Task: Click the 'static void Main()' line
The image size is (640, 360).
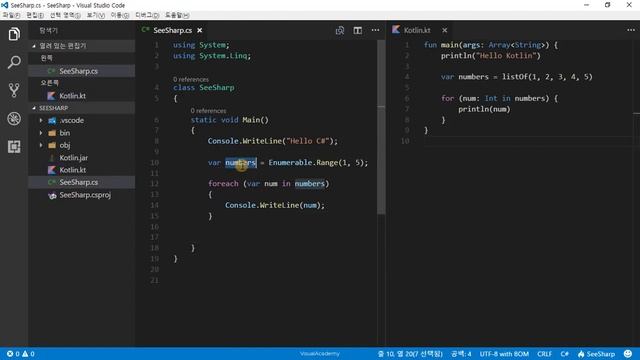Action: 229,120
